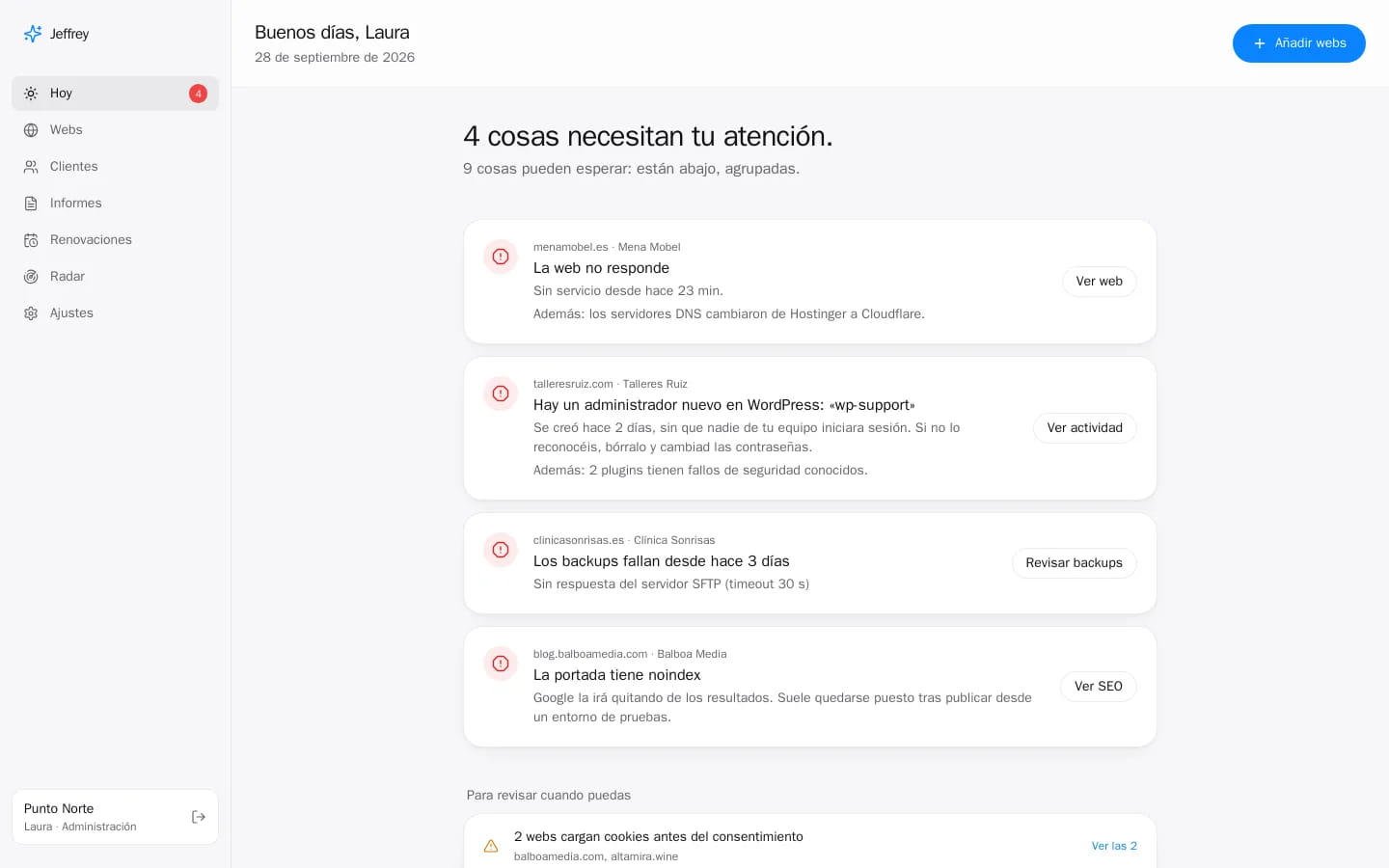Click the sun icon beside Hoy

click(x=31, y=94)
